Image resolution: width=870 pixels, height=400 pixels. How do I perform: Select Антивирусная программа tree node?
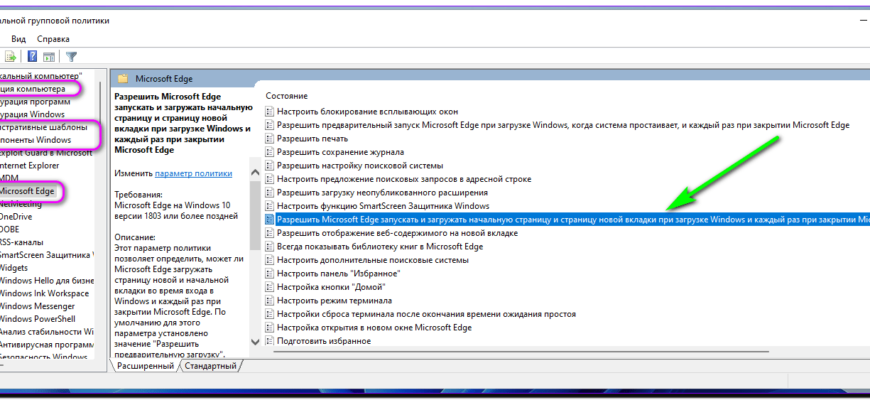[47, 345]
